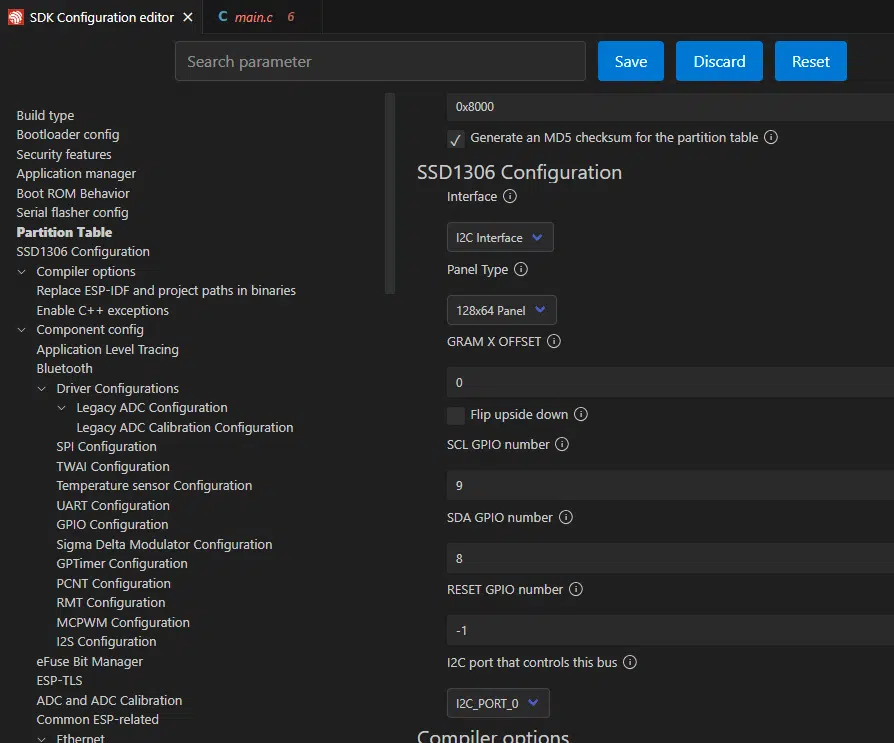Click the partition table offset field 0x8000
This screenshot has width=894, height=743.
tap(670, 107)
